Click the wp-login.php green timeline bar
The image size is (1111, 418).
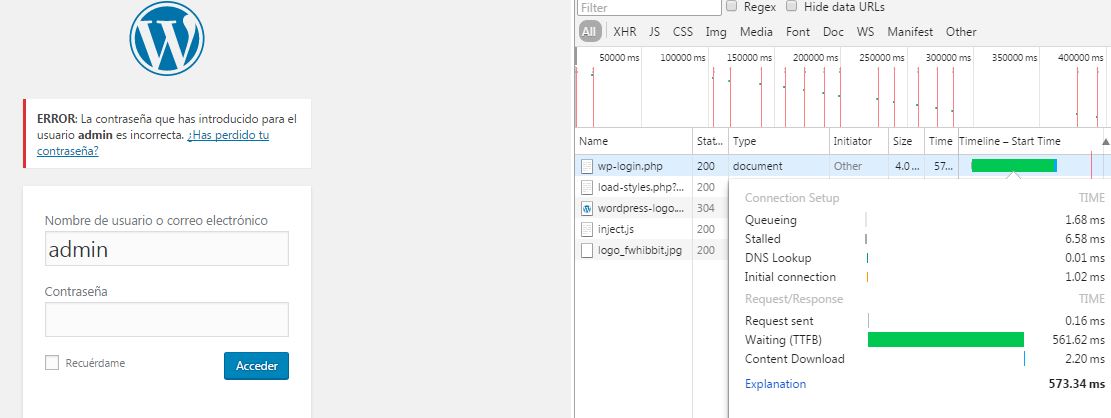[x=1012, y=166]
